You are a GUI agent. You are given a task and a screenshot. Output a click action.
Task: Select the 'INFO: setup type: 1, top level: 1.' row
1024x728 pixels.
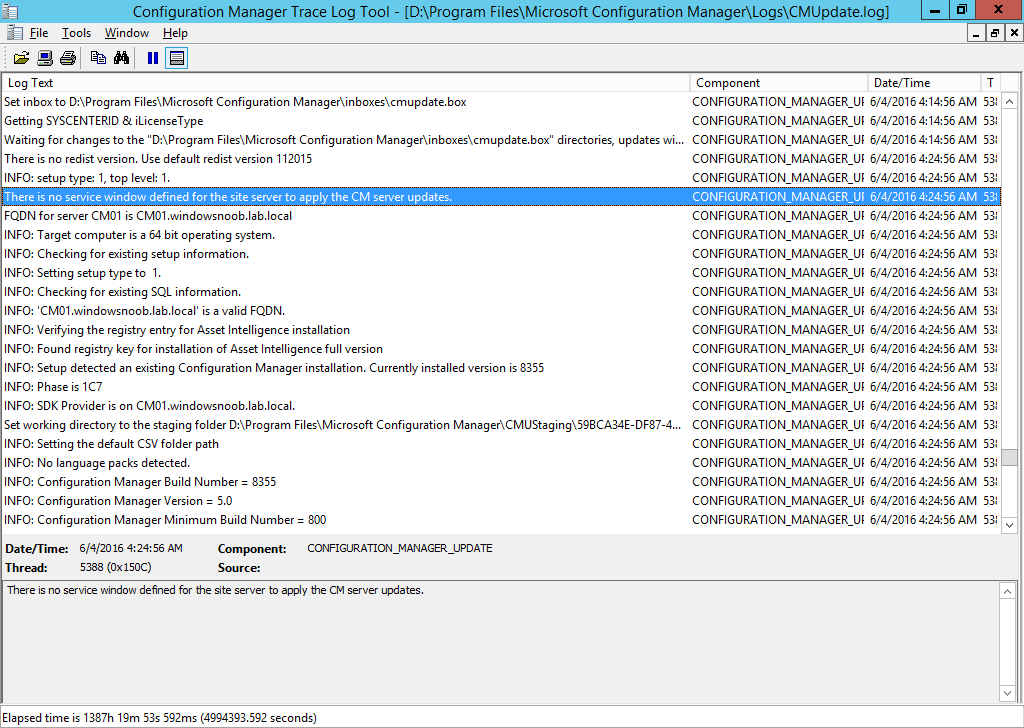coord(502,178)
